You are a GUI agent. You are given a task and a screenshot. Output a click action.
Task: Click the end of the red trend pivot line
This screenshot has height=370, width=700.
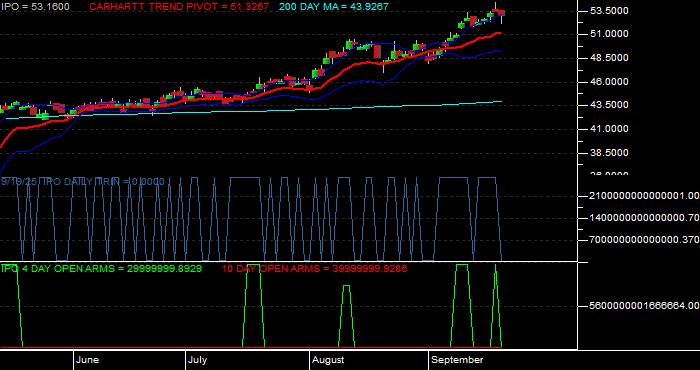click(500, 33)
